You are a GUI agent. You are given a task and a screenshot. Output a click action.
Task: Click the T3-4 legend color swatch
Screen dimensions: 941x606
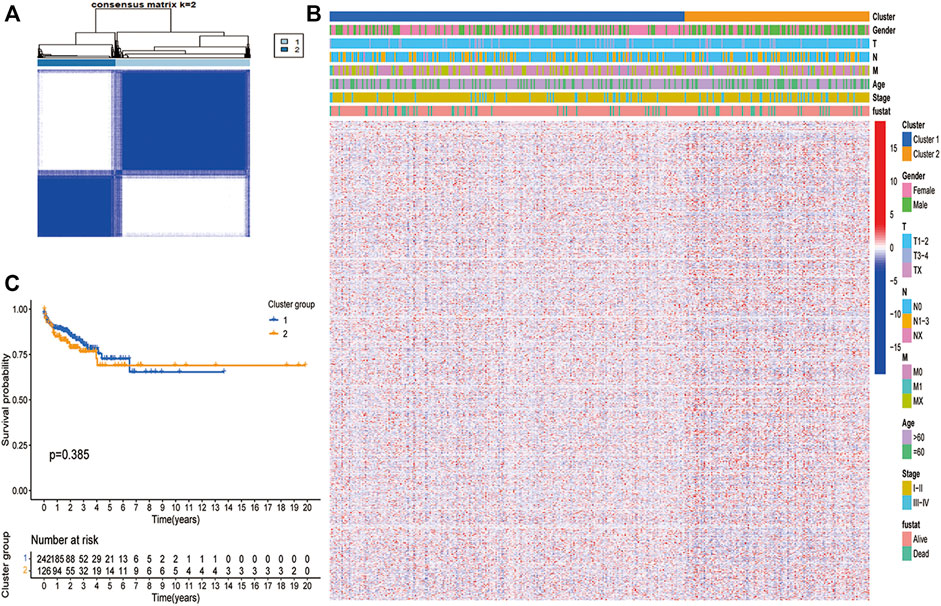coord(906,256)
